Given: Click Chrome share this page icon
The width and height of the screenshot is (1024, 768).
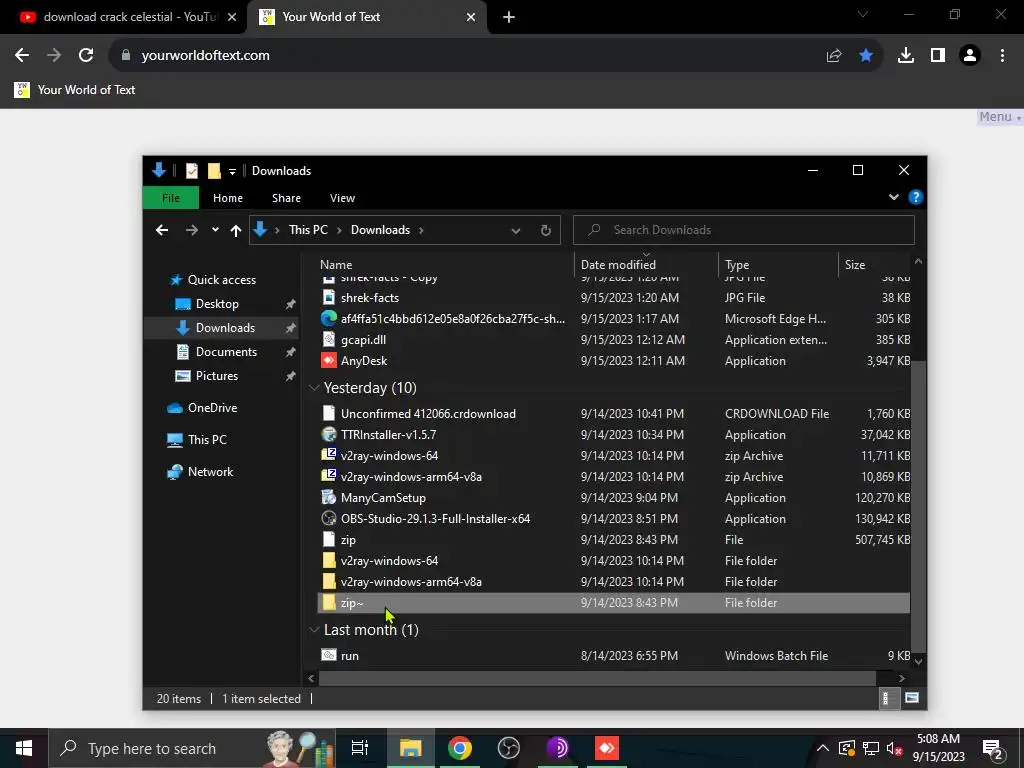Looking at the screenshot, I should tap(834, 56).
